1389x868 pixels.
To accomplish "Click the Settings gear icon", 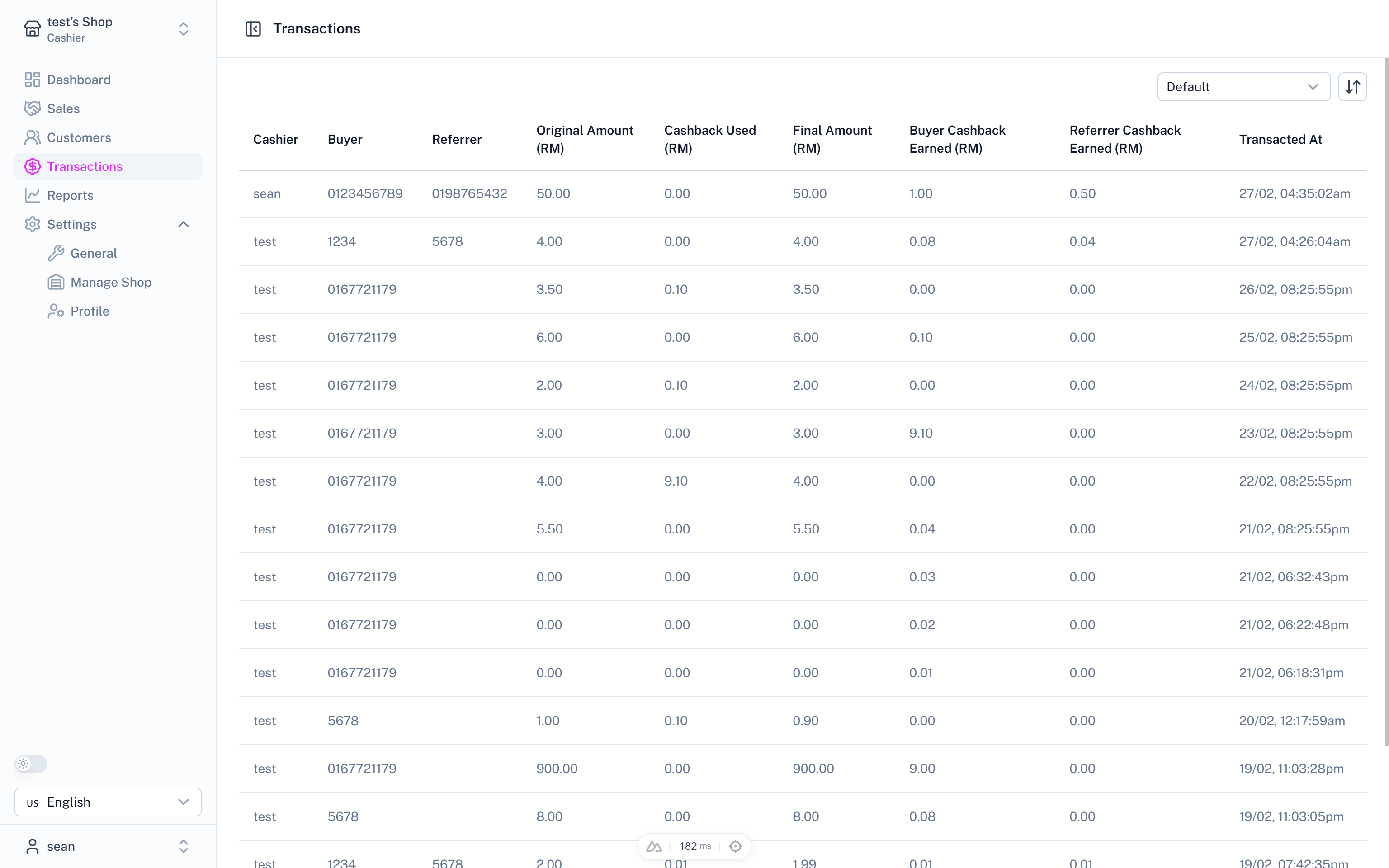I will (33, 225).
